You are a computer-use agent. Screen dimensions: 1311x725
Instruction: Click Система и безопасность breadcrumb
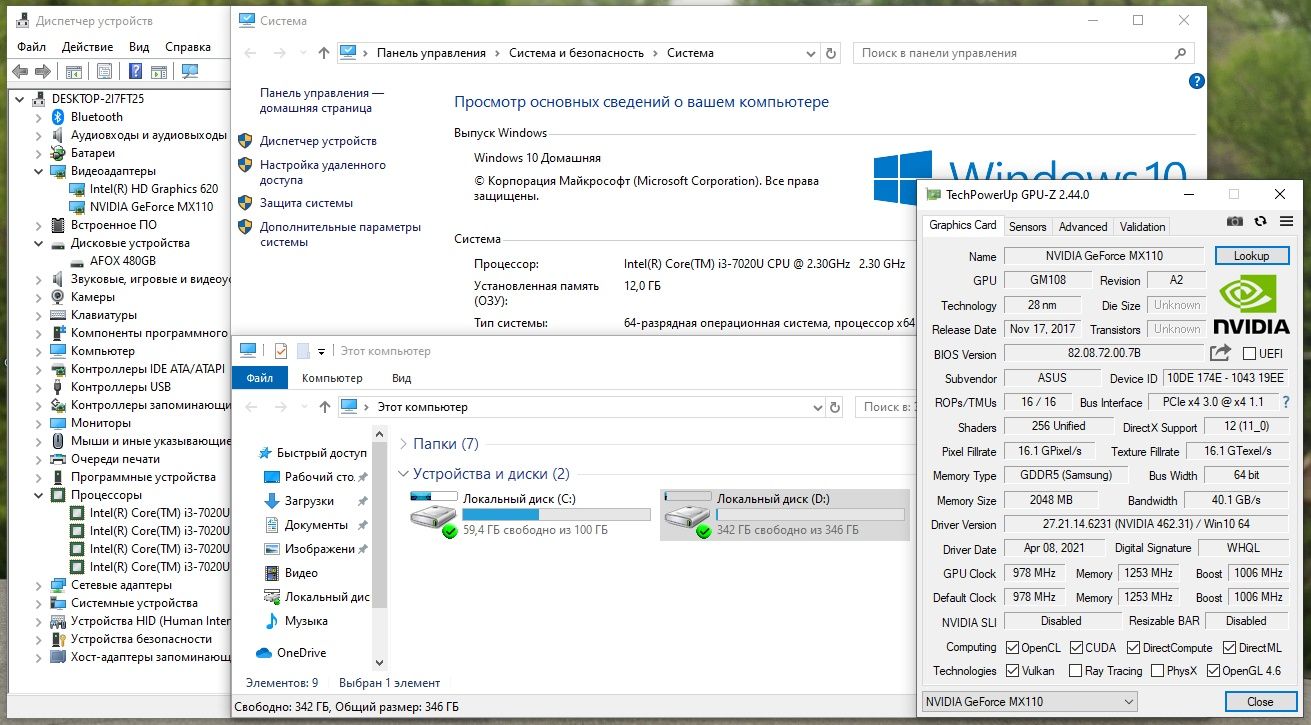point(575,53)
